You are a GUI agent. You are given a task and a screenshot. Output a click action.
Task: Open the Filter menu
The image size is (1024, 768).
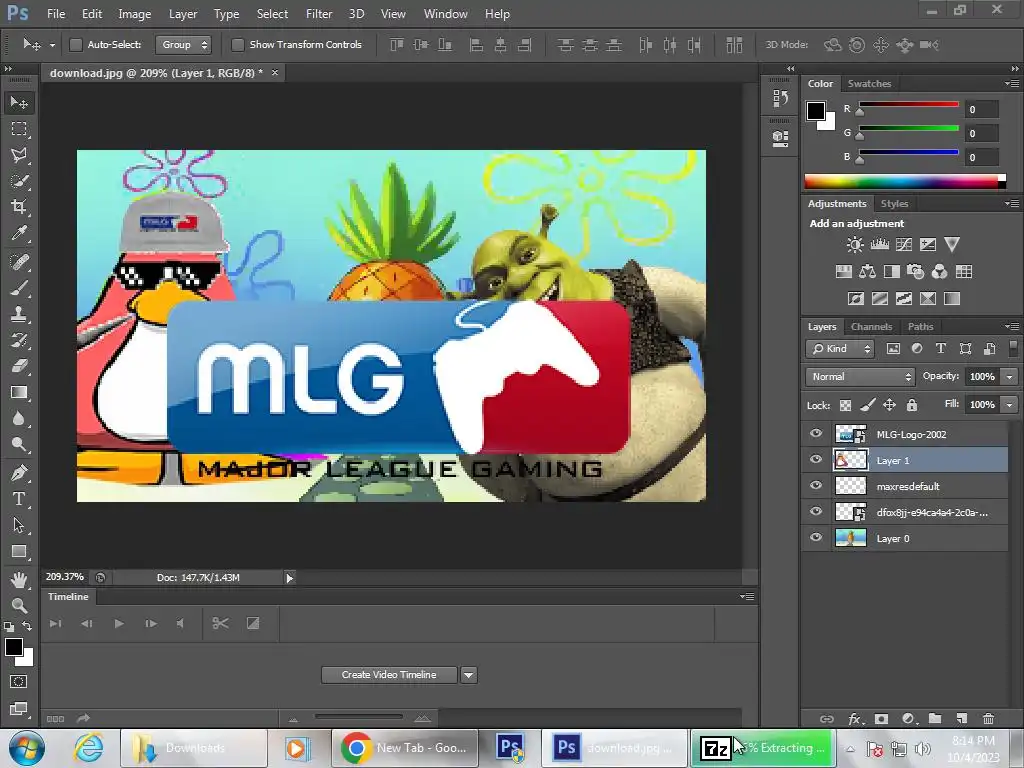click(319, 14)
